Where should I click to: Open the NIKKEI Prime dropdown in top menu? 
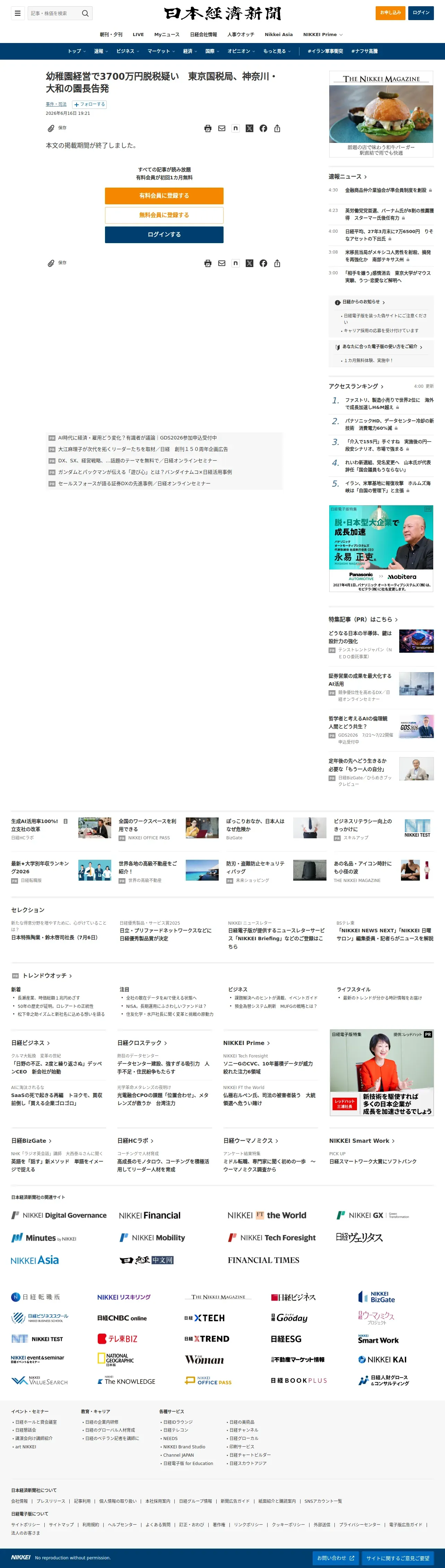323,35
